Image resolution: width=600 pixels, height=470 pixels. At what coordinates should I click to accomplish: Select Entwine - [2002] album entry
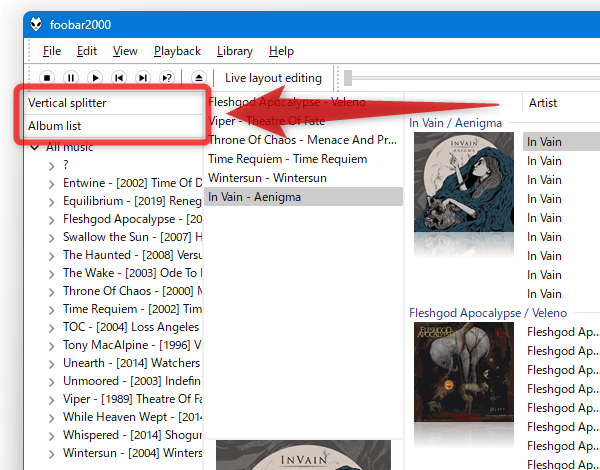[132, 183]
